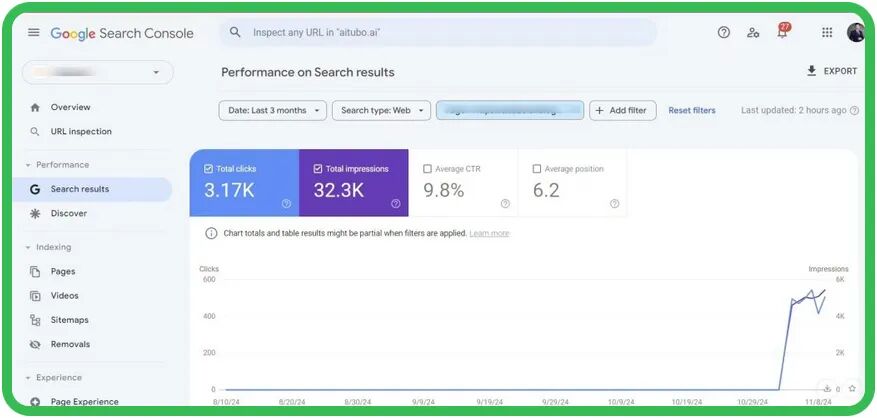The height and width of the screenshot is (418, 877).
Task: Open the notifications bell
Action: [x=783, y=33]
